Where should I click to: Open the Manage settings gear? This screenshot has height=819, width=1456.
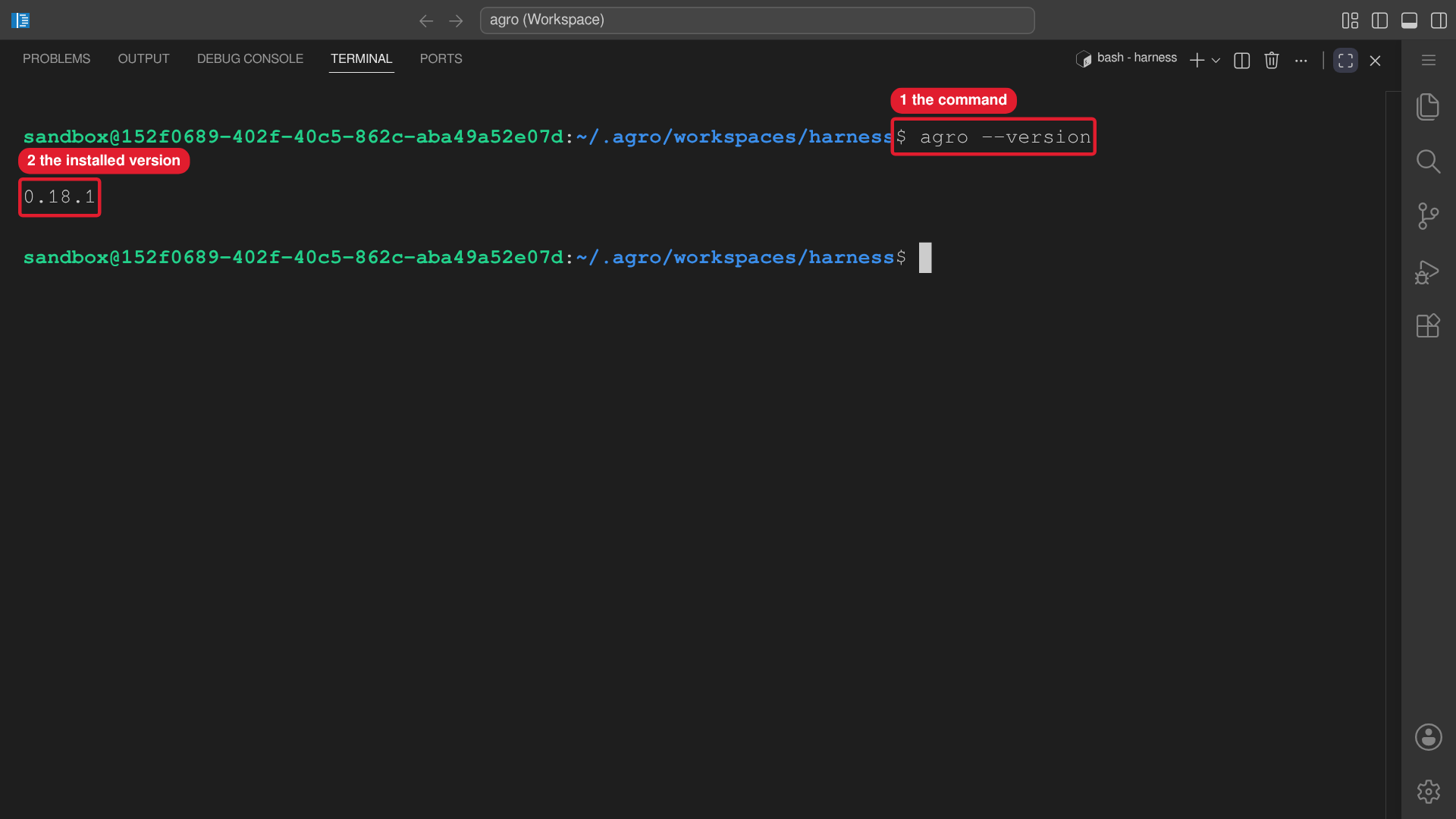coord(1428,792)
